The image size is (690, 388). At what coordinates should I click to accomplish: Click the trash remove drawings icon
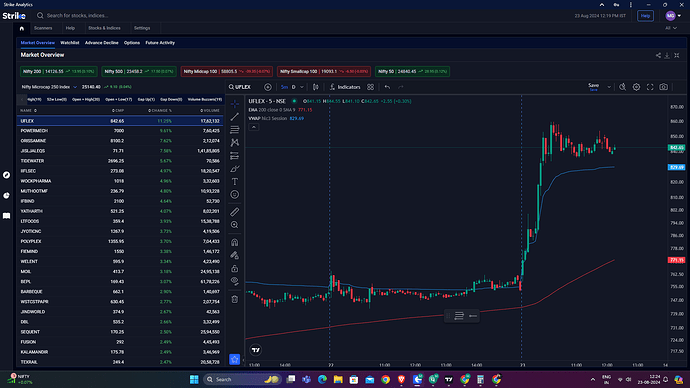pyautogui.click(x=235, y=299)
